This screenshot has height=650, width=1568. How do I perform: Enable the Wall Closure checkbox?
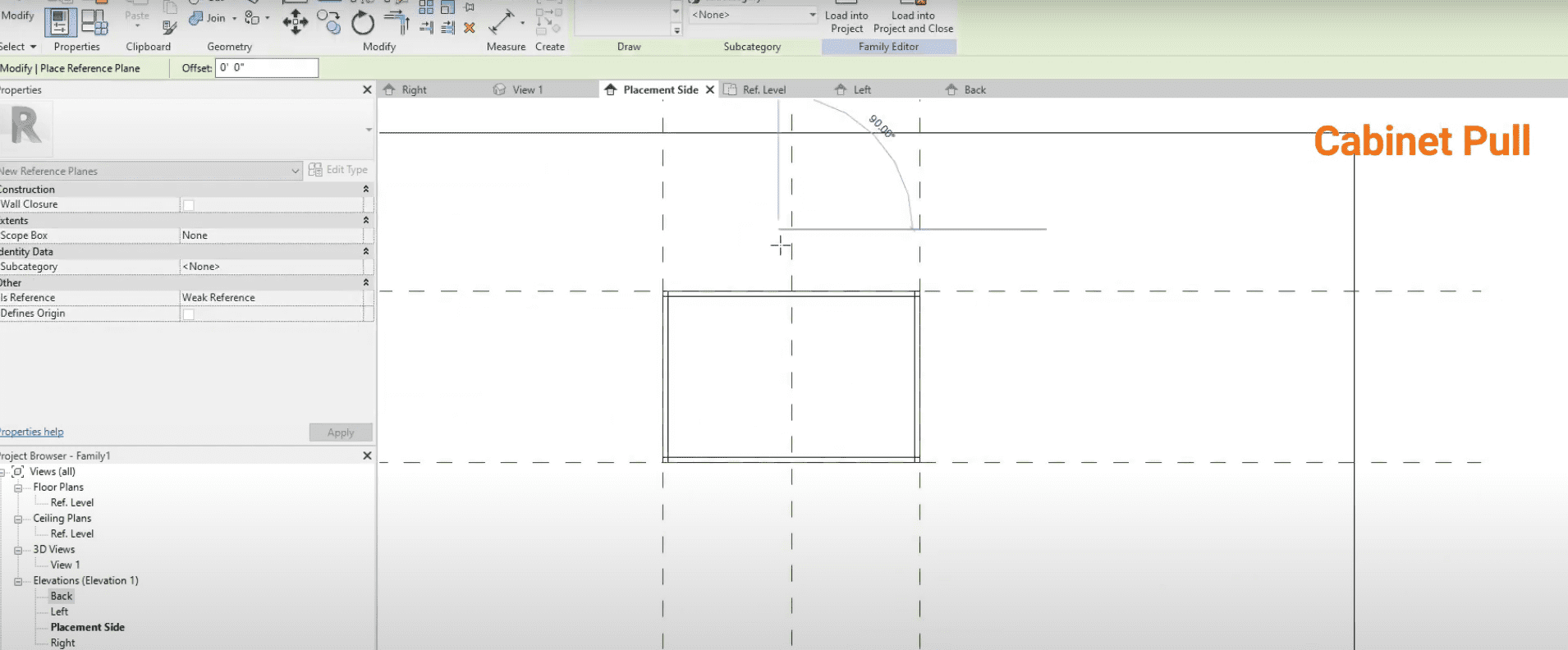tap(189, 204)
